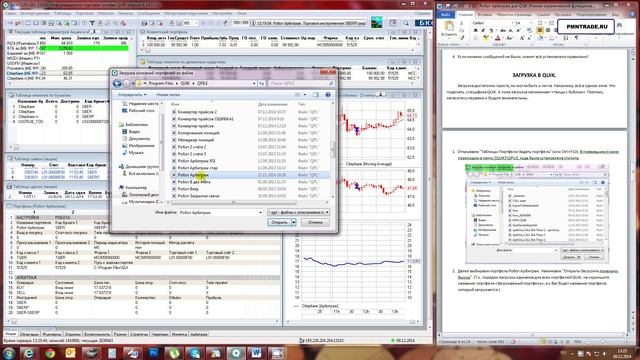Switch to the 'Стратегии' tab in QUIK
Screen dimensions: 640x360
point(139,334)
